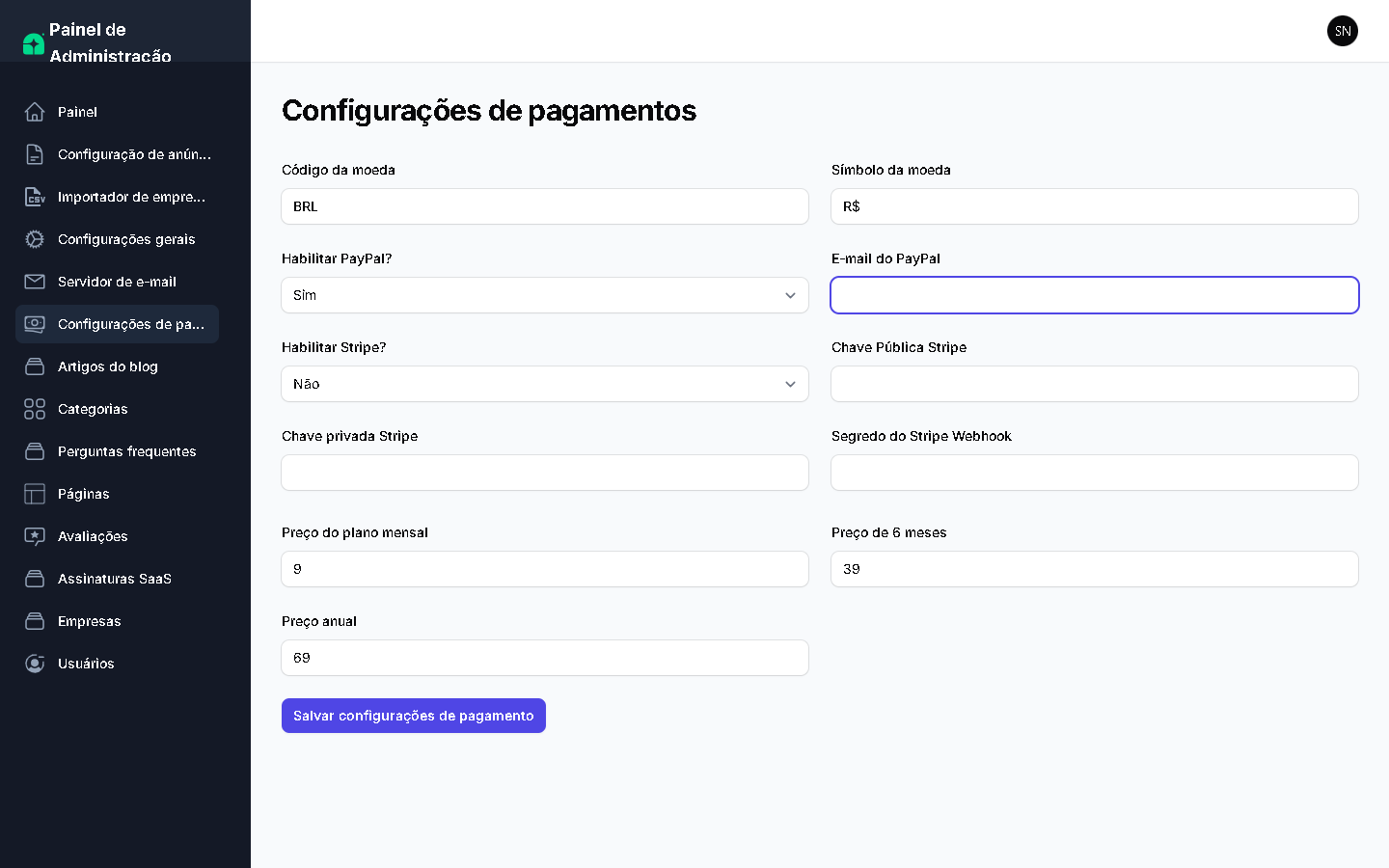Select the Preço anual input field
This screenshot has height=868, width=1389.
point(545,658)
